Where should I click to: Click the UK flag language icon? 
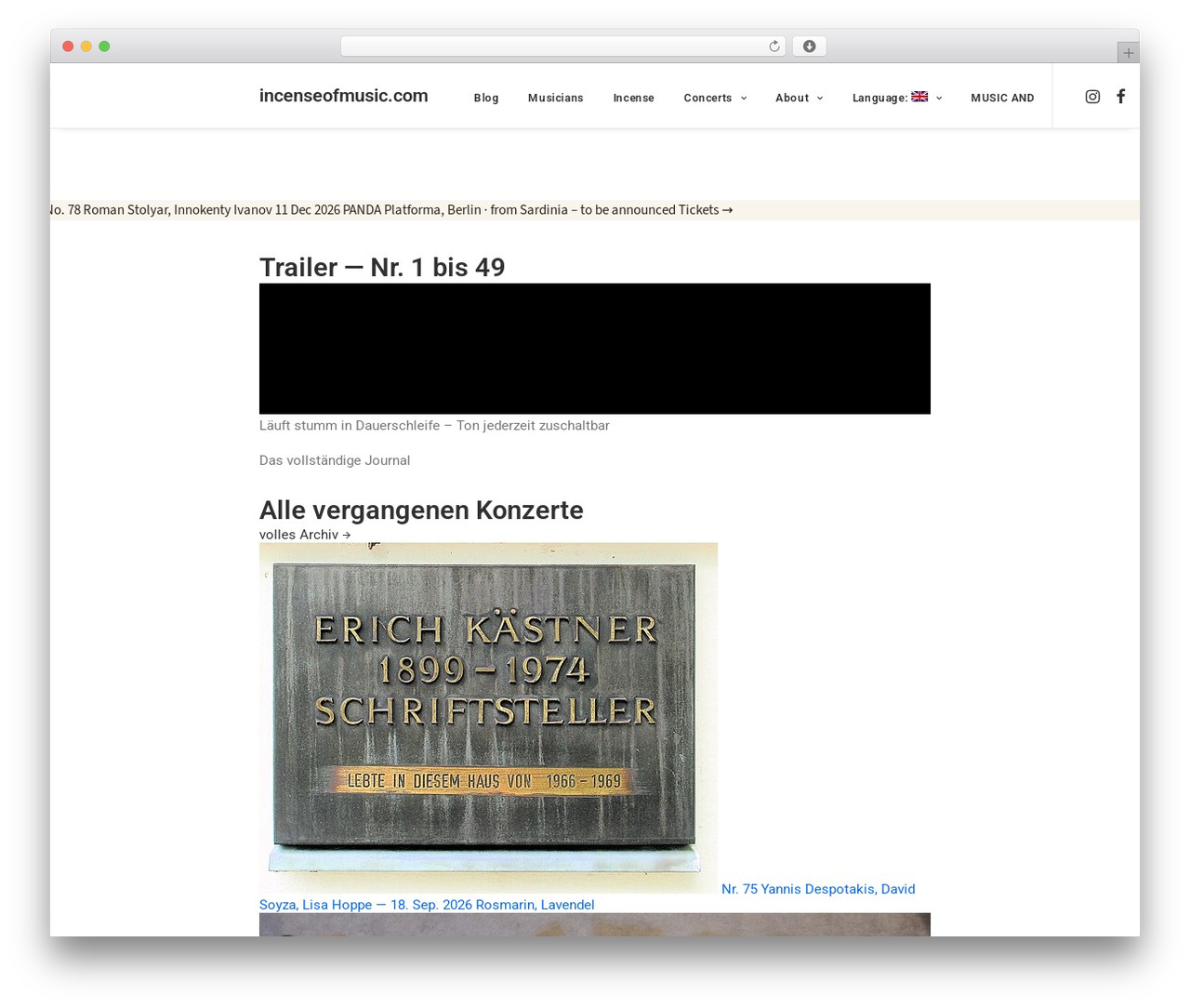[919, 97]
